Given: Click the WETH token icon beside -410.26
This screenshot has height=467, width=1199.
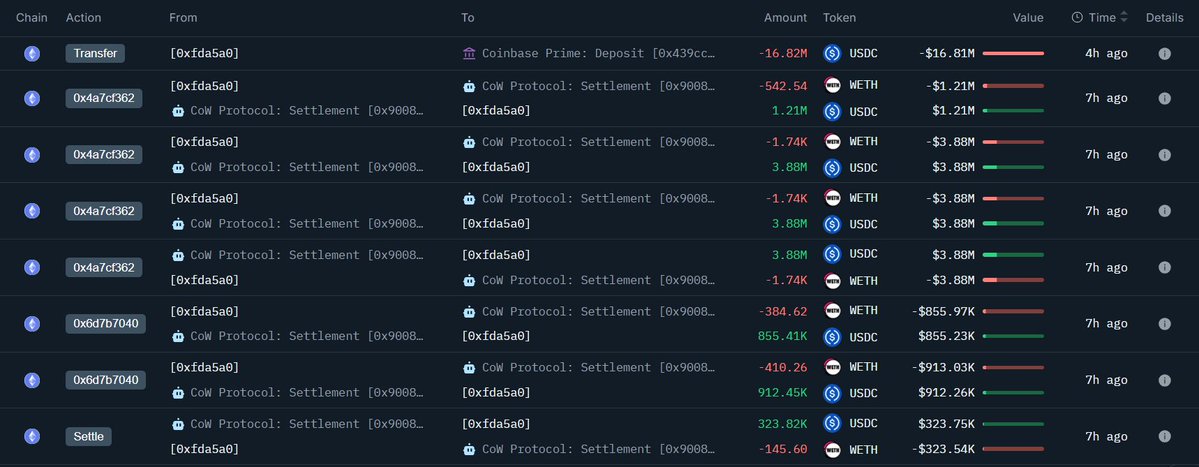Looking at the screenshot, I should 832,367.
